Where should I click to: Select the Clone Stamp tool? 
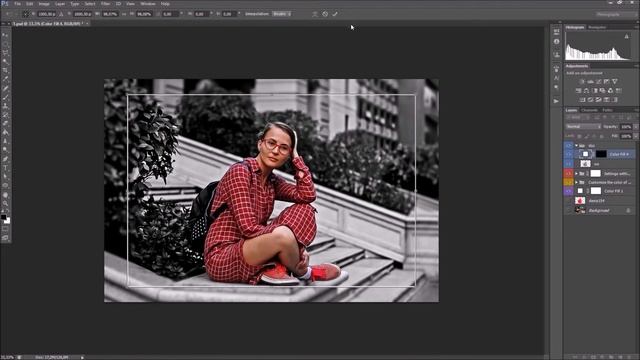(5, 106)
